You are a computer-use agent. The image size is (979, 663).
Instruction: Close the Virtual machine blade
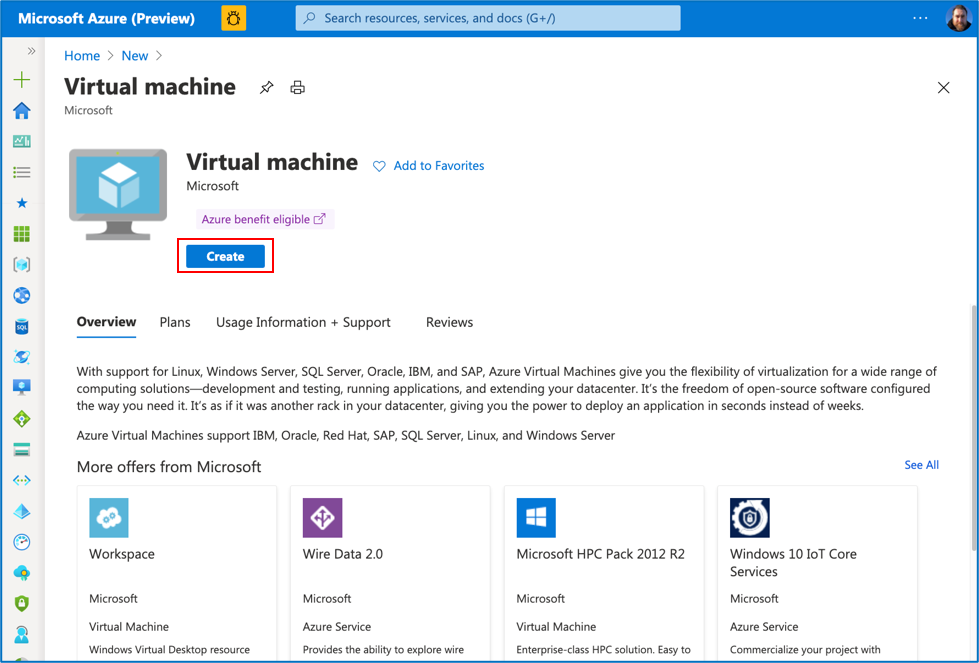(943, 87)
